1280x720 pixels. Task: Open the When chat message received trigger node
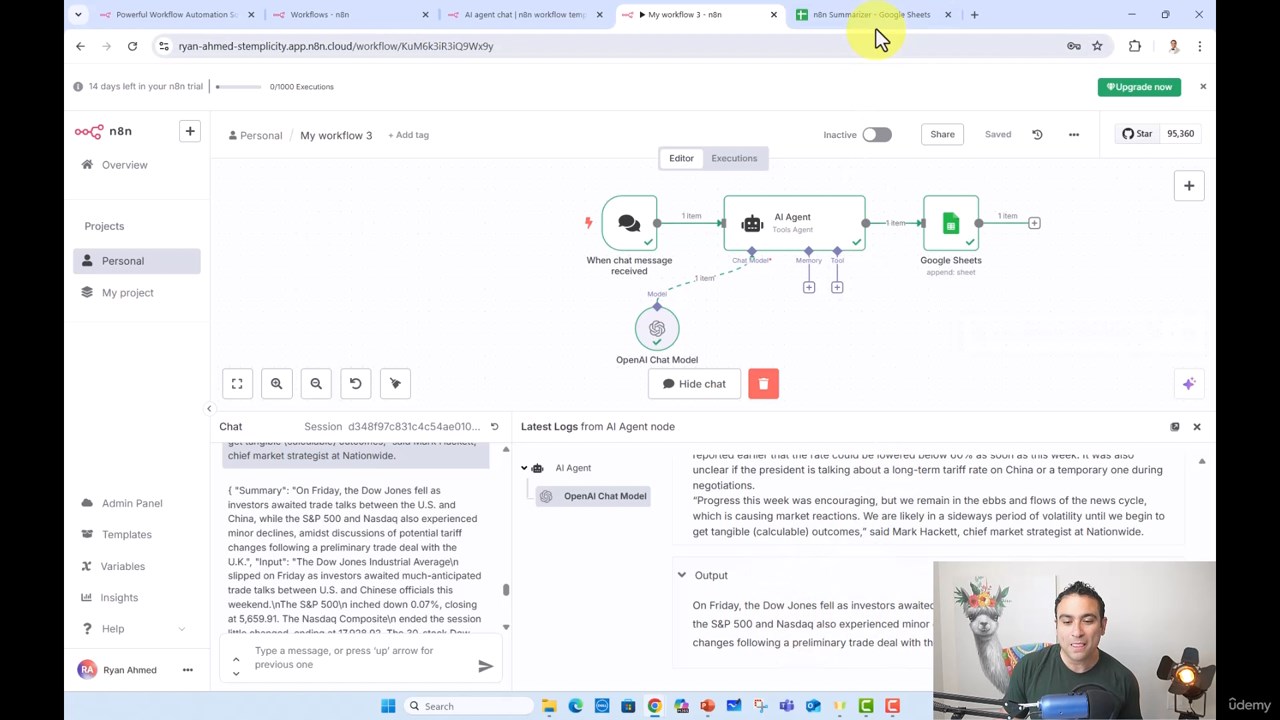(x=629, y=223)
